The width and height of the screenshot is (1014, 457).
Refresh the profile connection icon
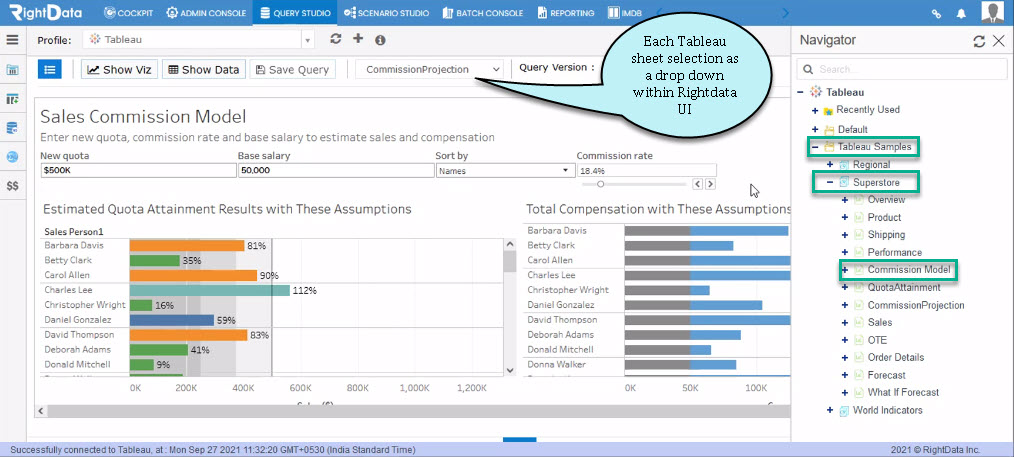point(336,39)
